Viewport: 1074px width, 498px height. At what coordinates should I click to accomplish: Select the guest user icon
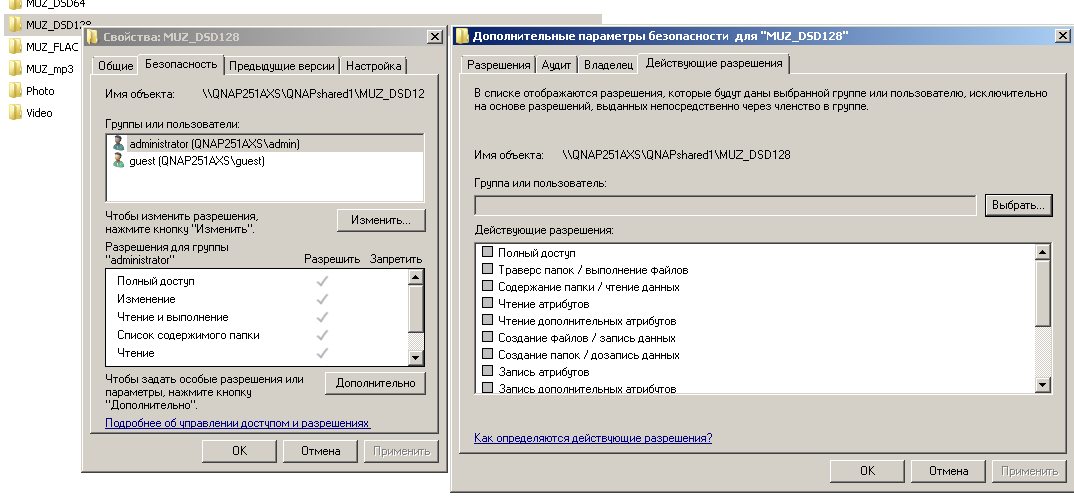point(119,160)
